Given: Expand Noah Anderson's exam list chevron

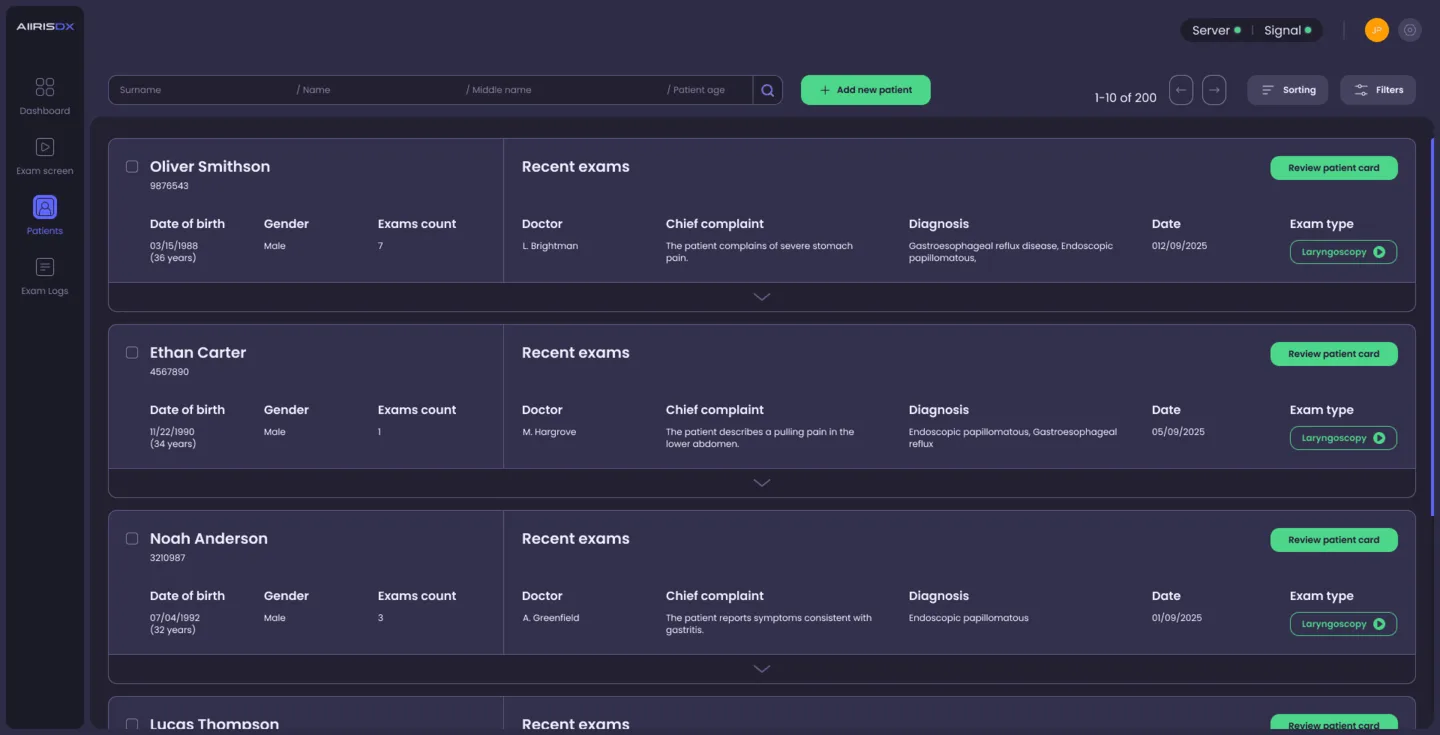Looking at the screenshot, I should (x=762, y=669).
